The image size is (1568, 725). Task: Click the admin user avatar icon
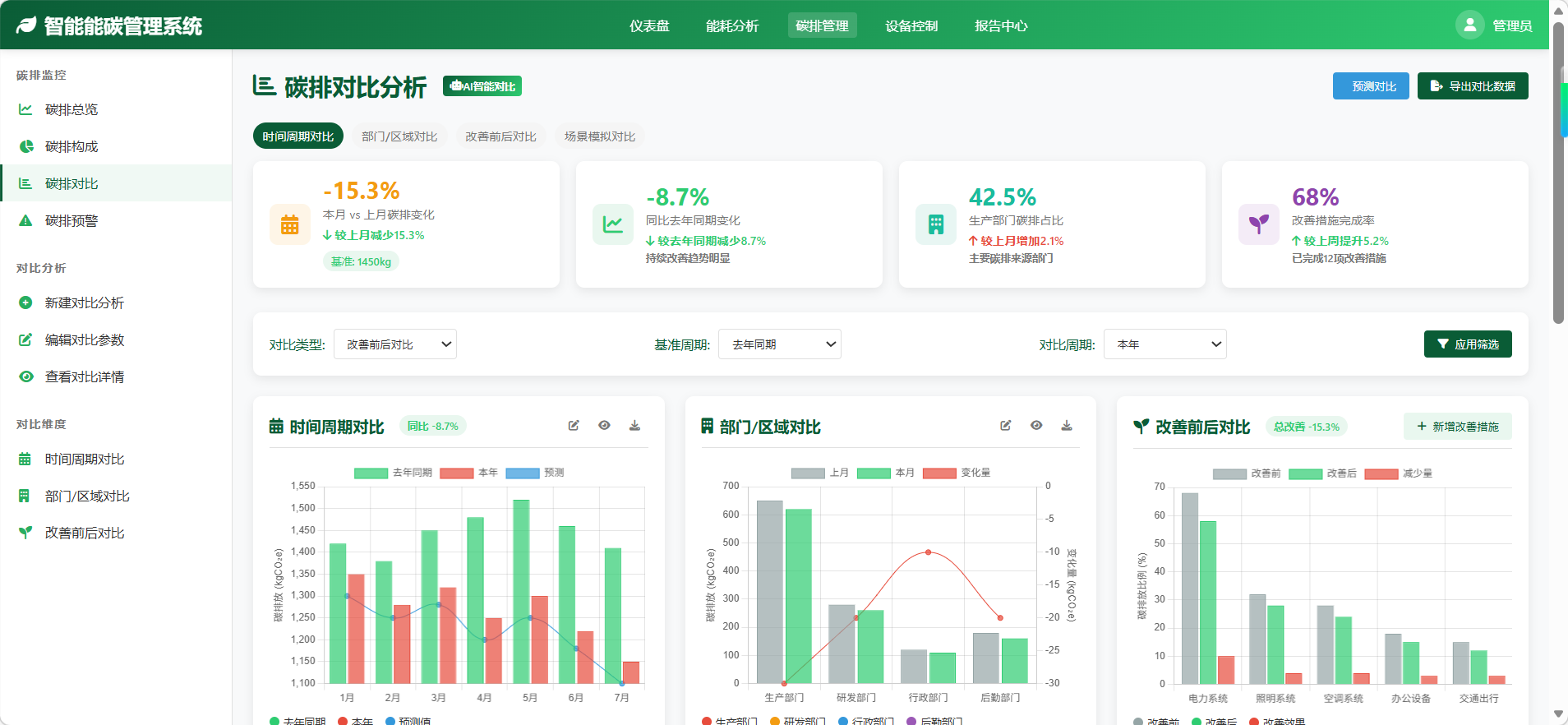[x=1469, y=25]
